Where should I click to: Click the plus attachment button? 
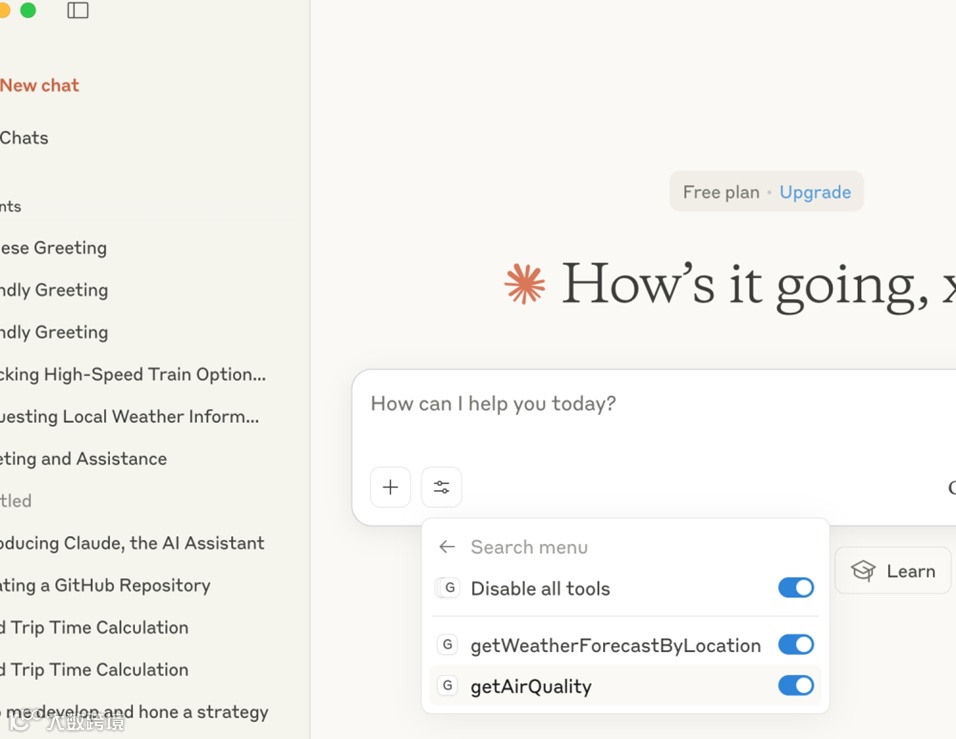coord(390,487)
